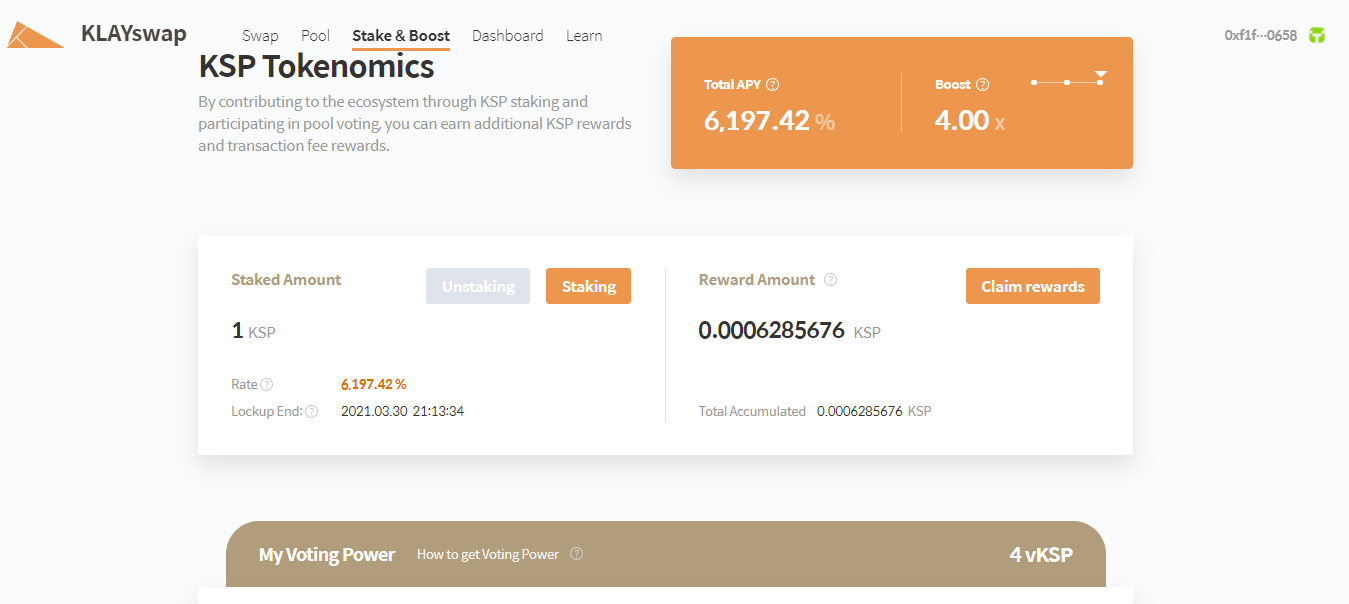This screenshot has width=1349, height=604.
Task: Click the 4 vKSP voting power value
Action: point(1041,554)
